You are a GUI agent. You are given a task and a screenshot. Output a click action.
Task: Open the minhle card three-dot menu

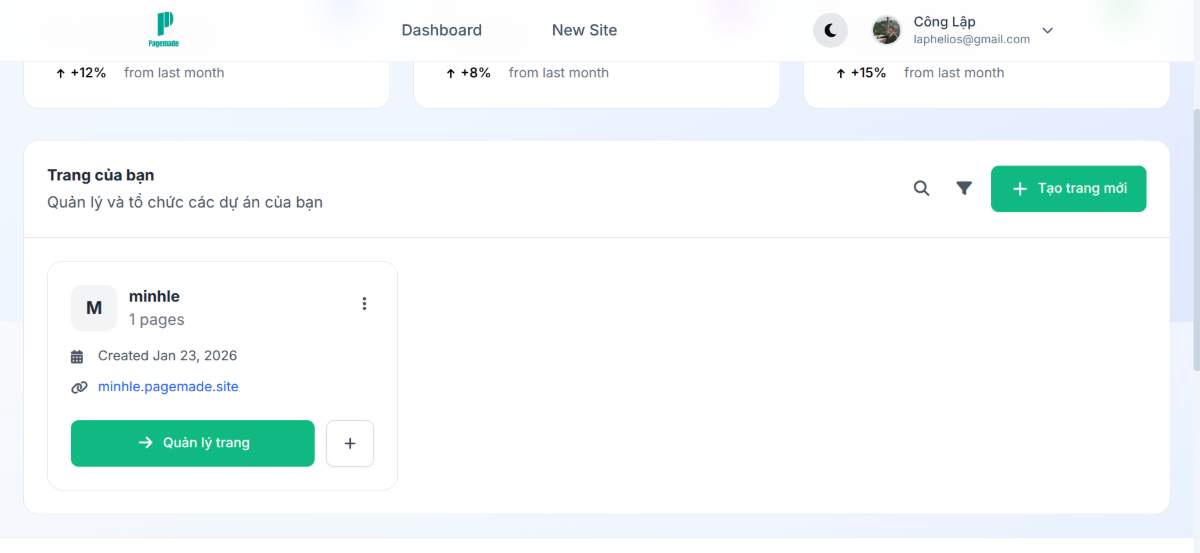[364, 303]
